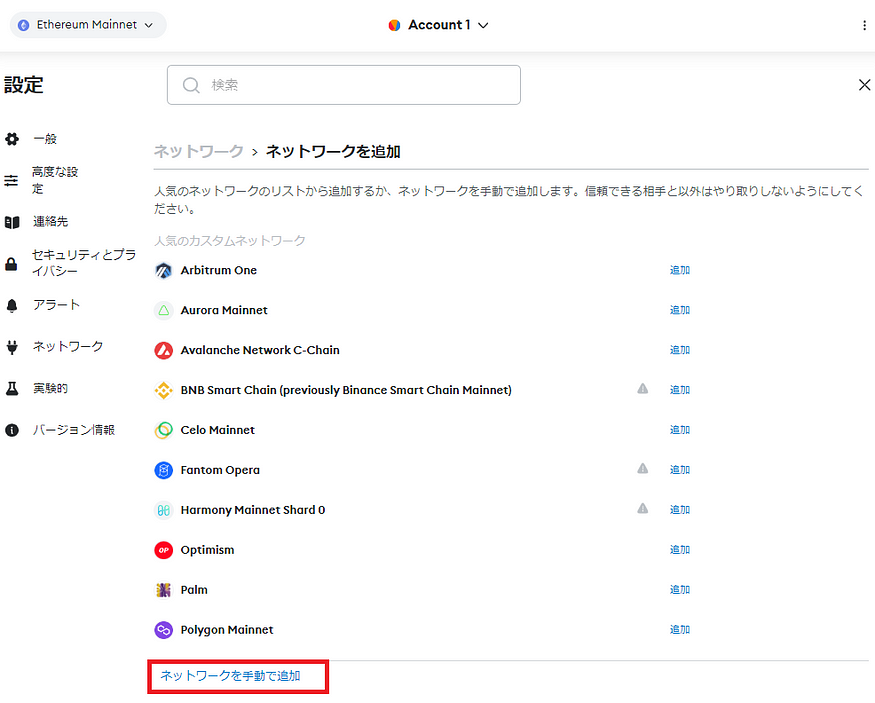The height and width of the screenshot is (703, 875).
Task: Click the address book icon for 連絡先
Action: (x=12, y=222)
